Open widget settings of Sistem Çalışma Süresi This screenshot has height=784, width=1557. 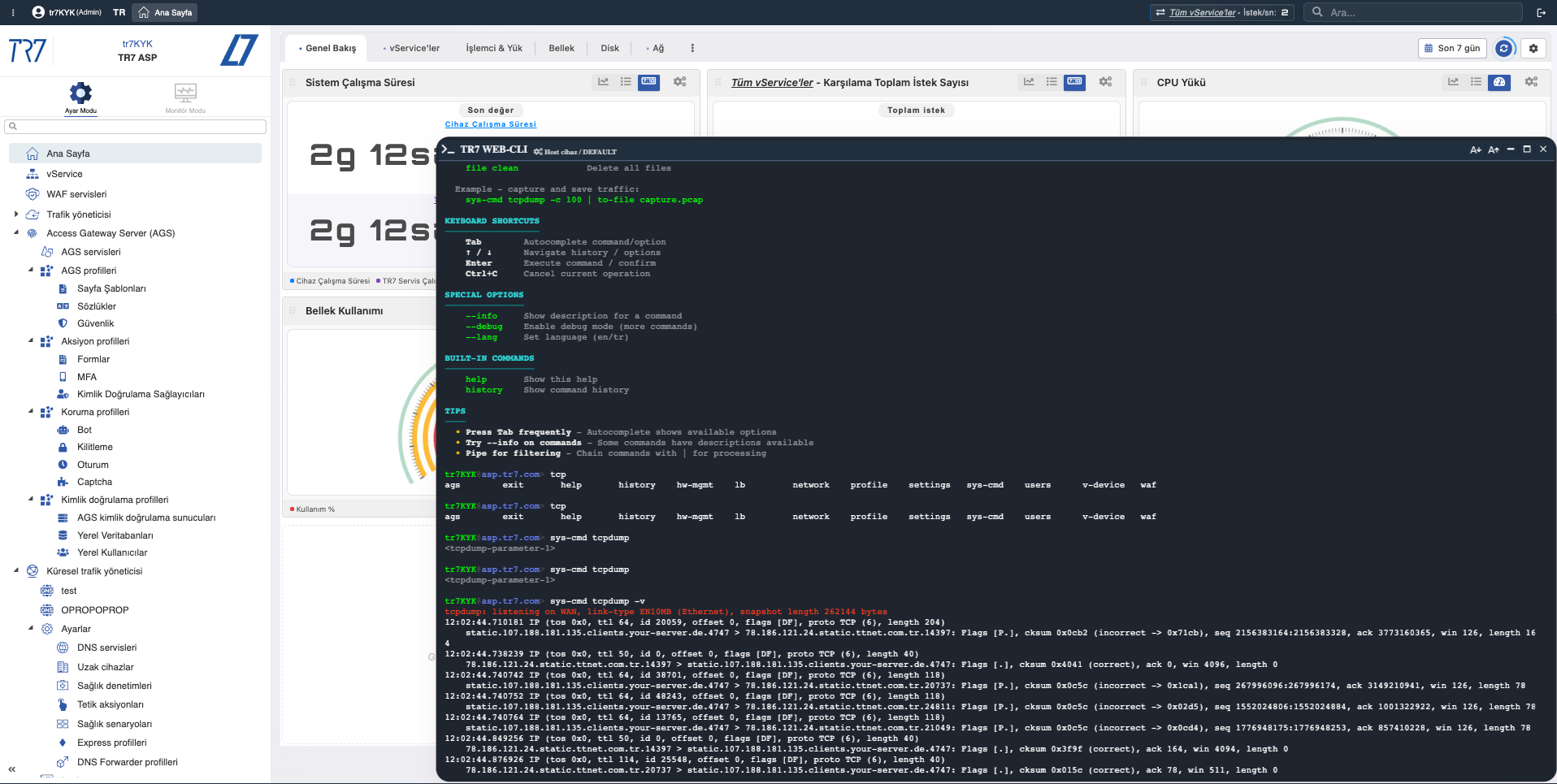(x=679, y=82)
